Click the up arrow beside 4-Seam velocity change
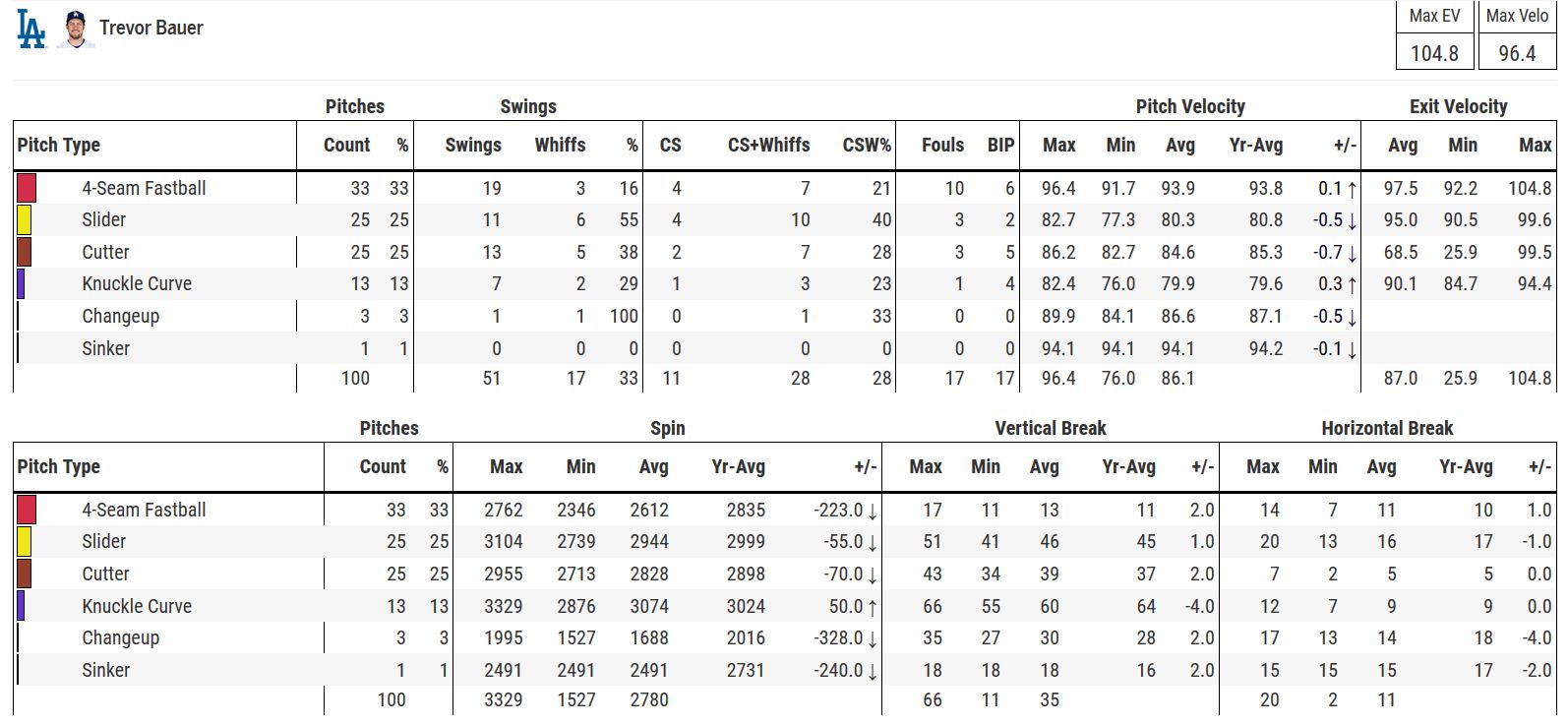1568x725 pixels. click(1353, 189)
